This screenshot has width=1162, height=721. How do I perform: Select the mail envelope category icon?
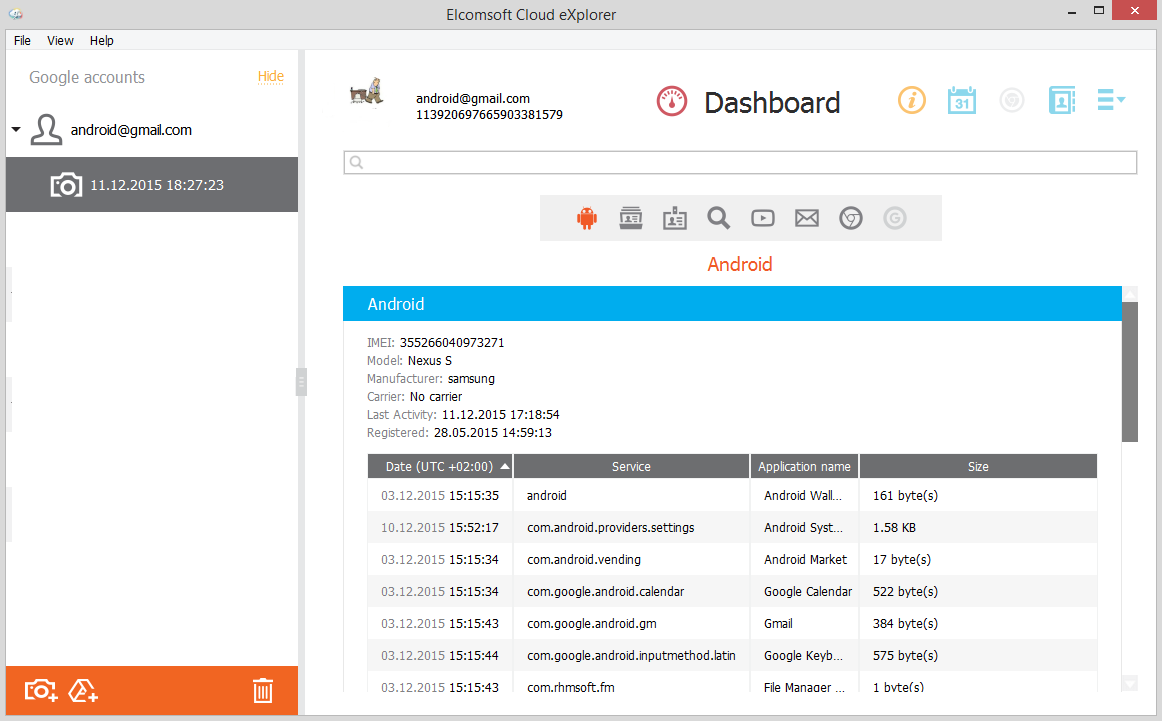point(806,218)
